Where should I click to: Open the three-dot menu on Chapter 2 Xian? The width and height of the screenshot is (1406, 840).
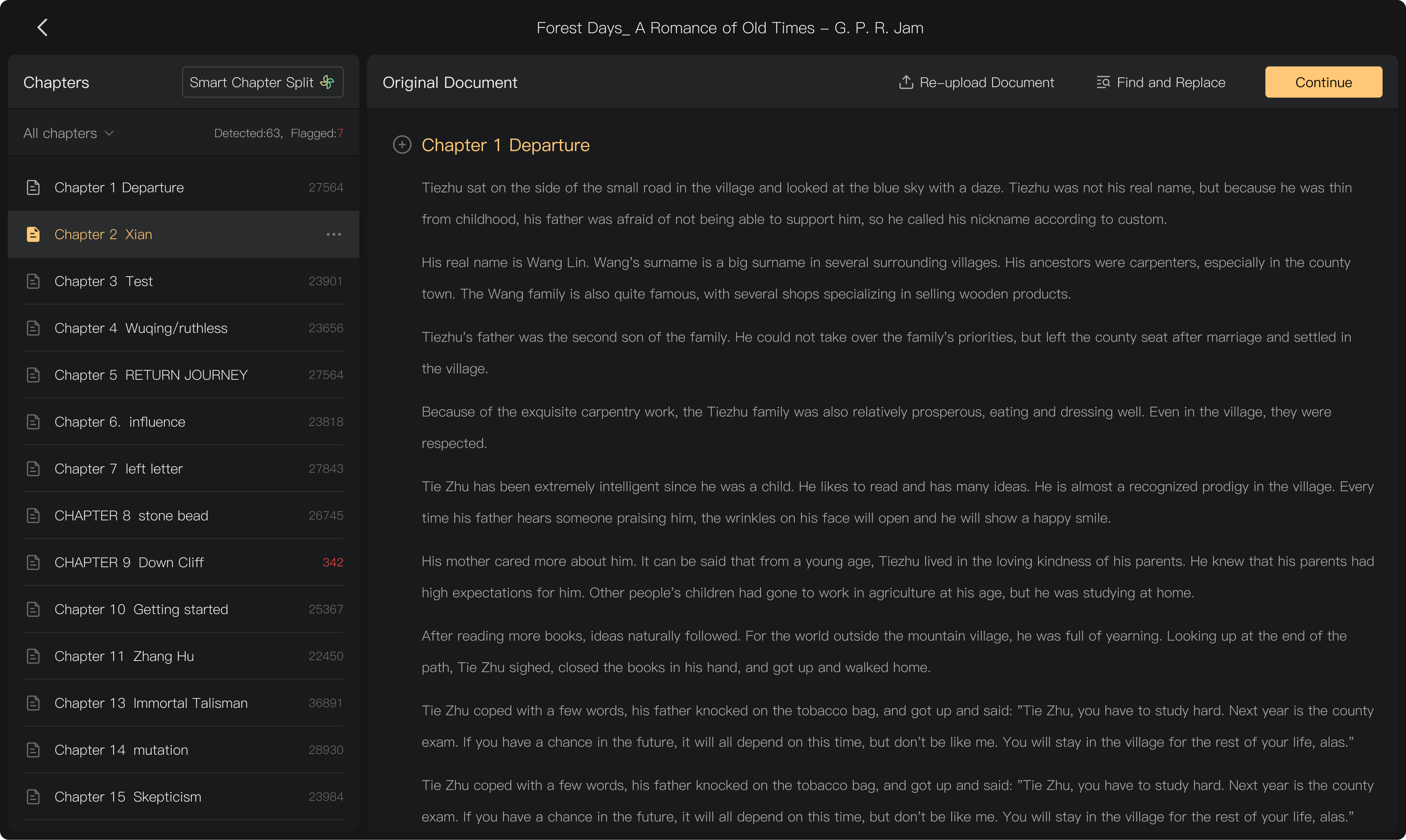[x=334, y=234]
